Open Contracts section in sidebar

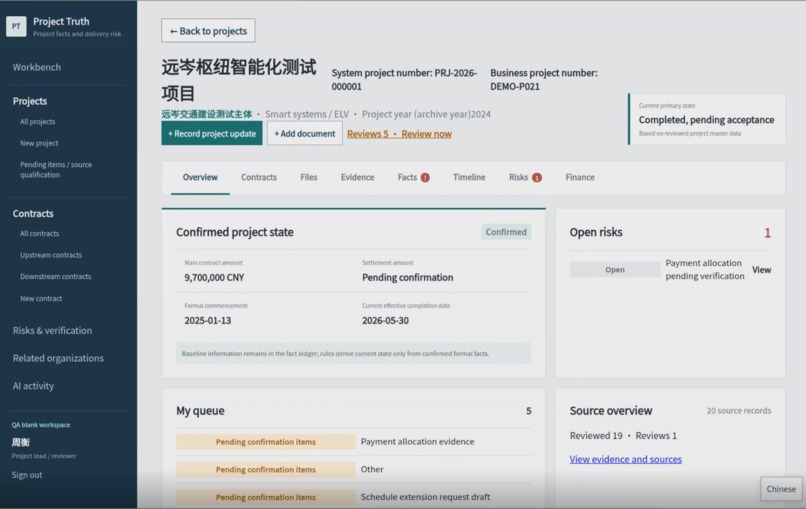coord(33,213)
